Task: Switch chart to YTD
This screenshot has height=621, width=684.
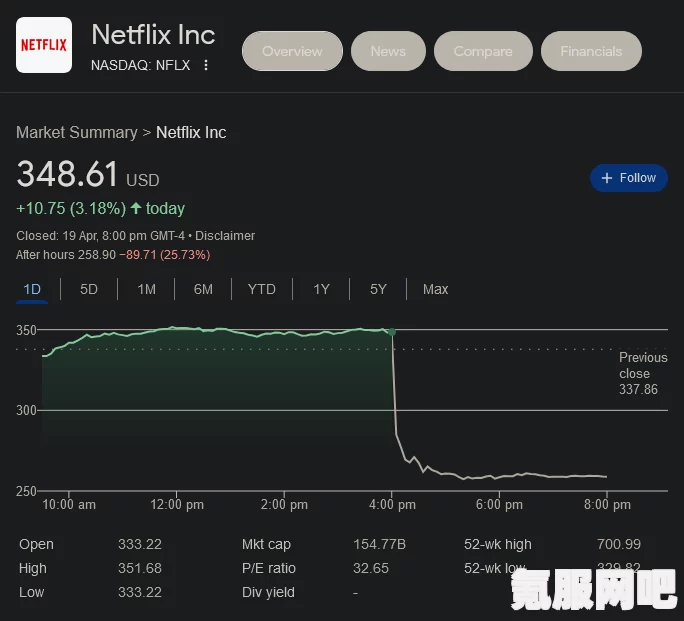Action: (x=261, y=289)
